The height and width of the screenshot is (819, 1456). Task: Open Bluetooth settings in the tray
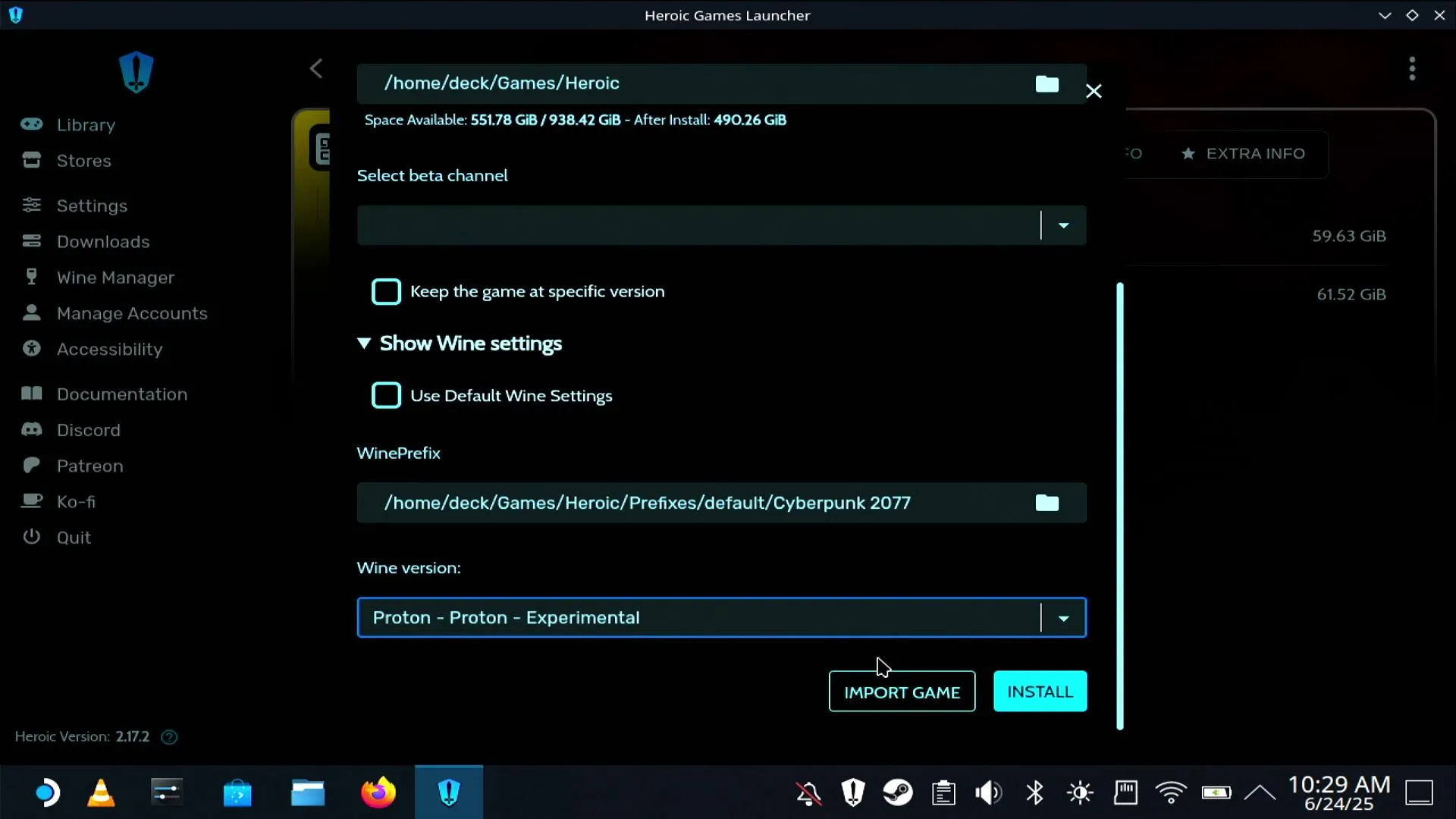point(1034,793)
